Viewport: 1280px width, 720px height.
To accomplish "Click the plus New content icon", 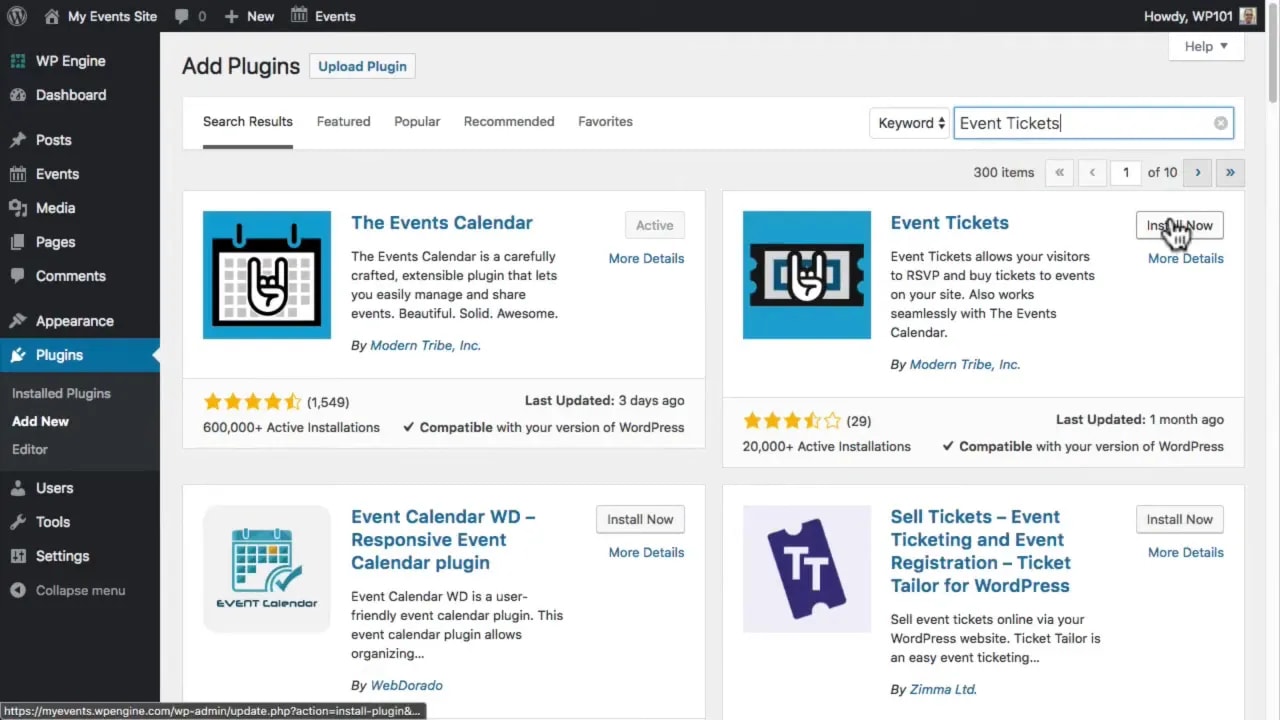I will coord(231,16).
